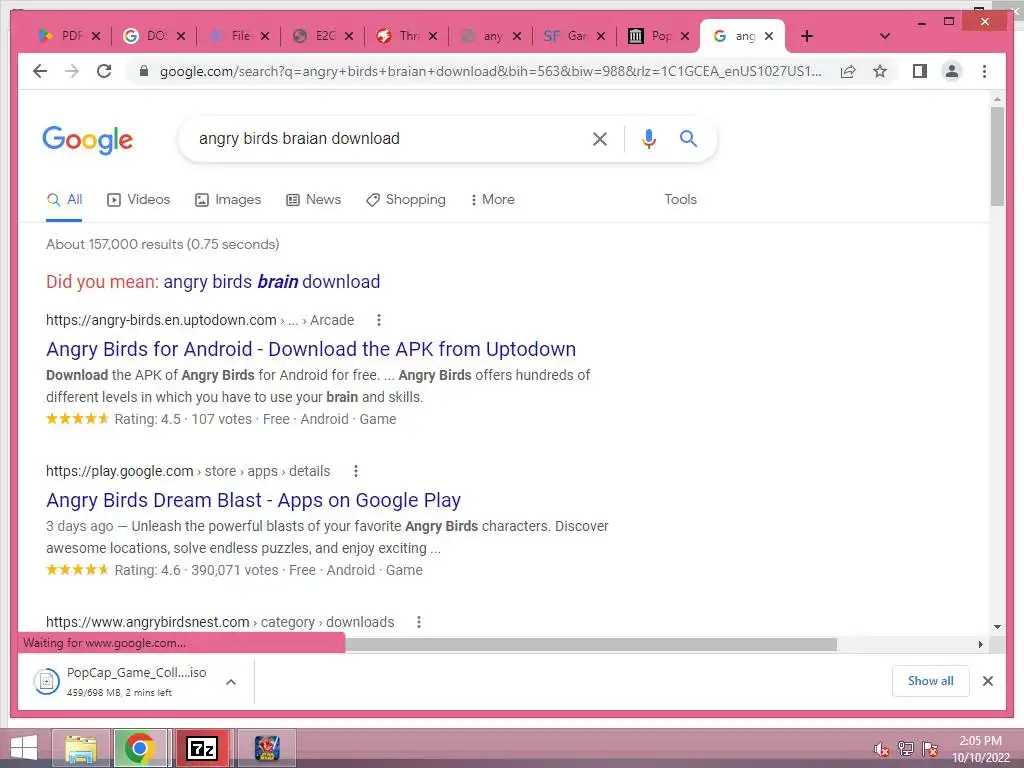This screenshot has height=768, width=1024.
Task: Click the scroll right arrow
Action: coord(980,645)
